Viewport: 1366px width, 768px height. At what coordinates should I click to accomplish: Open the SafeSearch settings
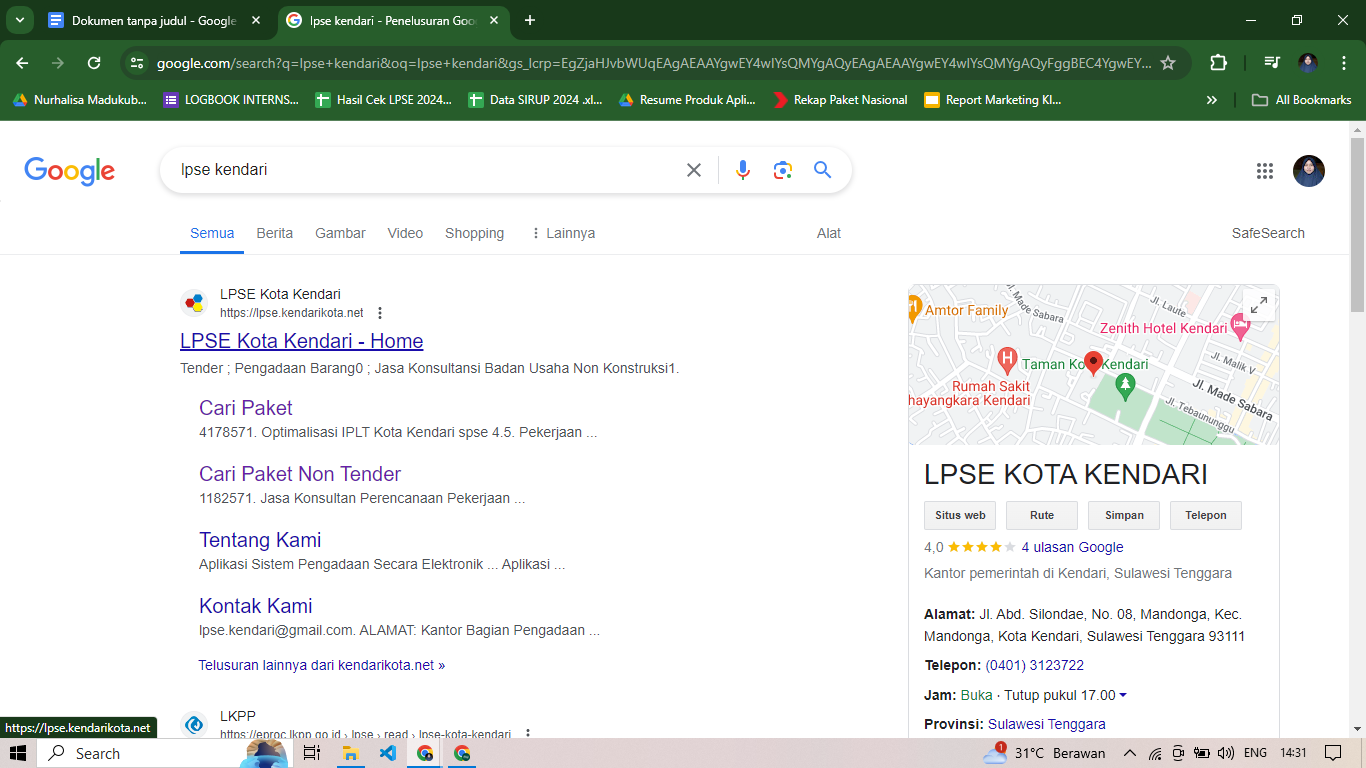point(1268,233)
